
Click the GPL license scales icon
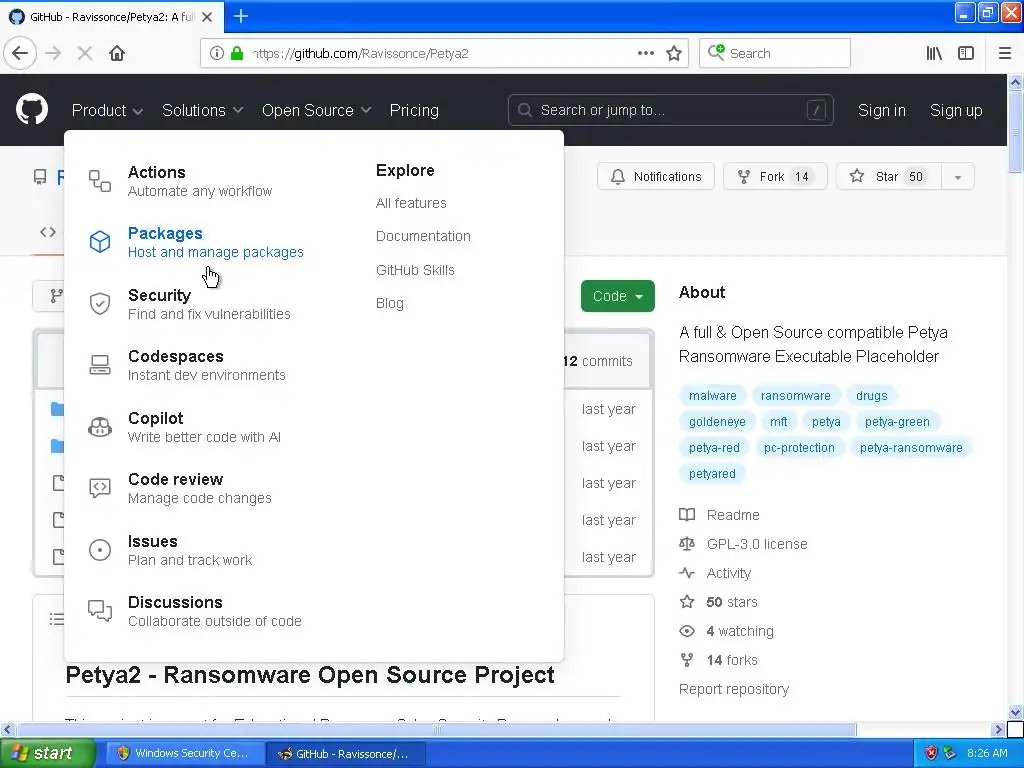tap(687, 543)
